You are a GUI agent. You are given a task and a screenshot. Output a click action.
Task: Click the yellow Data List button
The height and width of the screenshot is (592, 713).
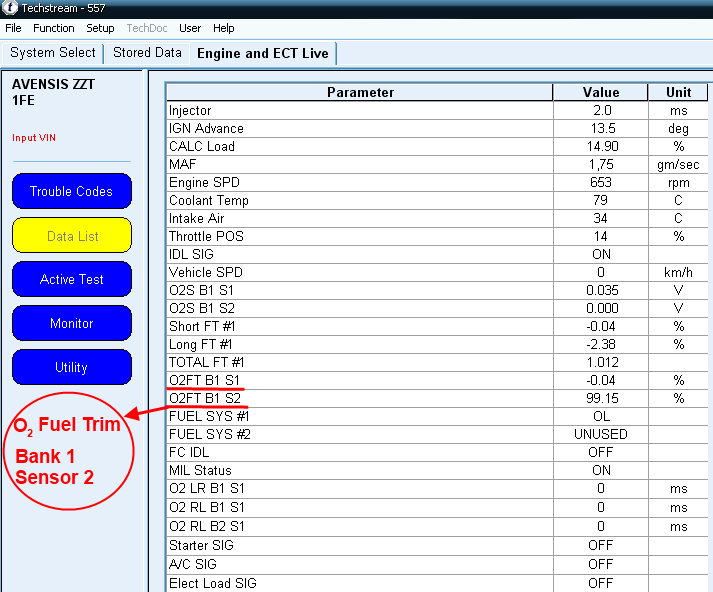(72, 236)
